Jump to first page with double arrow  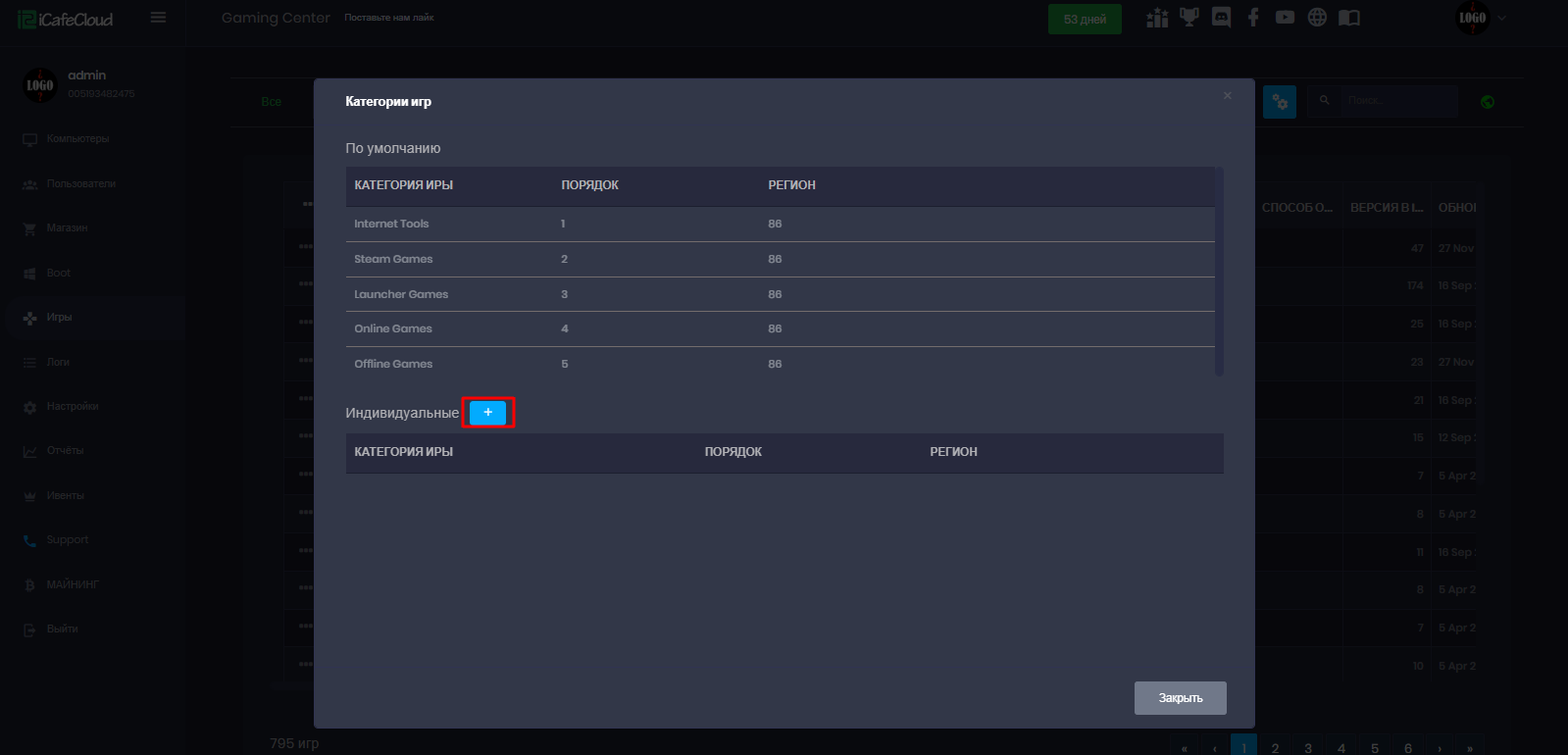(x=1185, y=748)
